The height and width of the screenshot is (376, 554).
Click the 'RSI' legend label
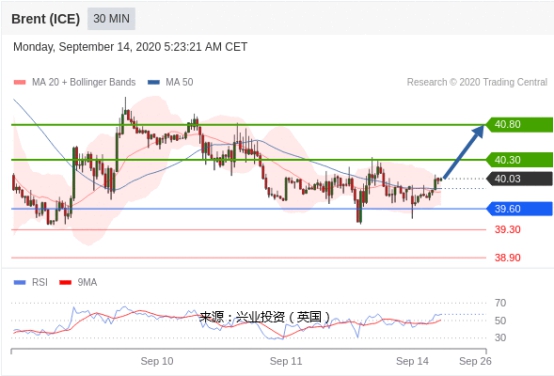click(40, 282)
